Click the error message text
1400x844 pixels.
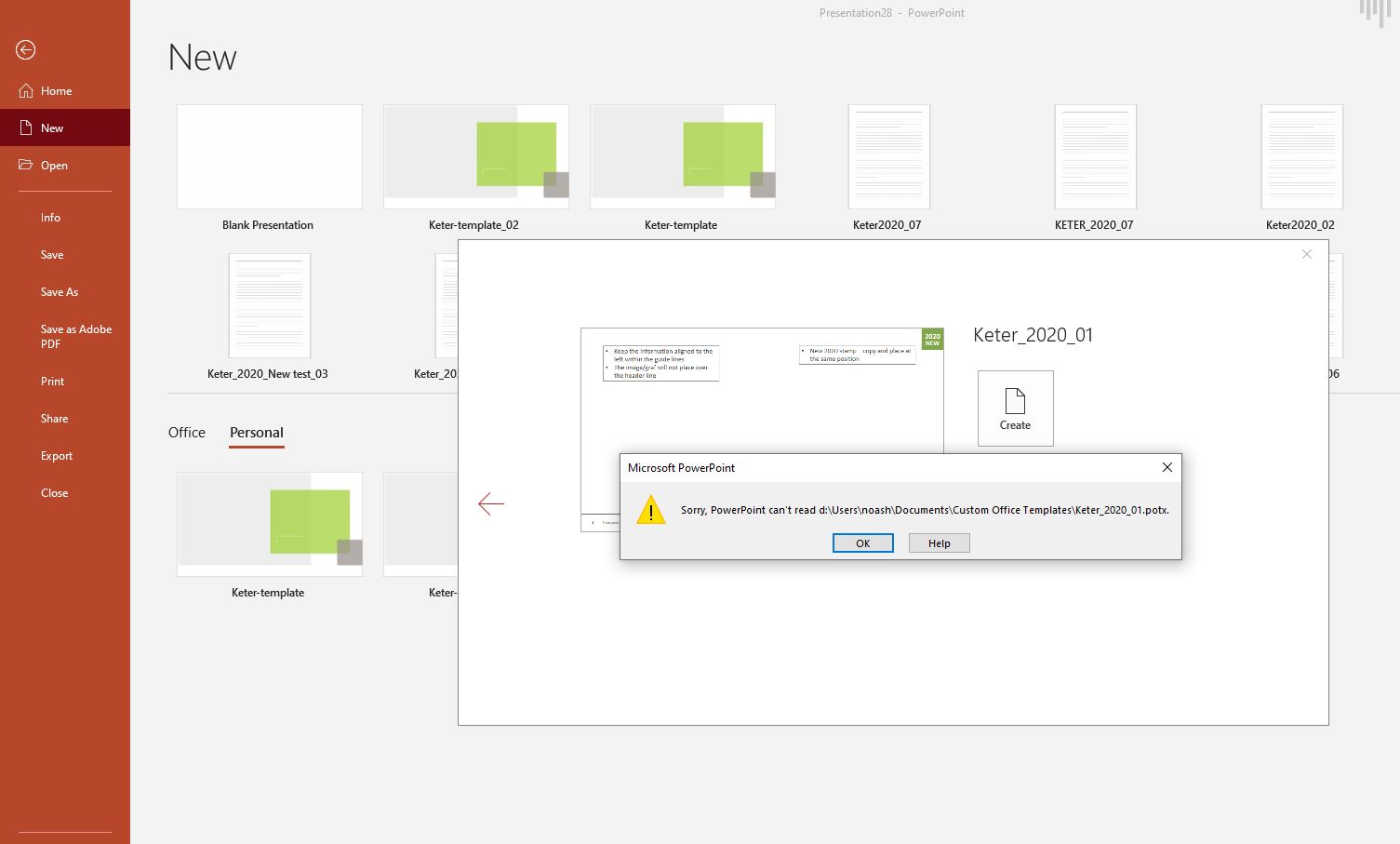point(925,510)
